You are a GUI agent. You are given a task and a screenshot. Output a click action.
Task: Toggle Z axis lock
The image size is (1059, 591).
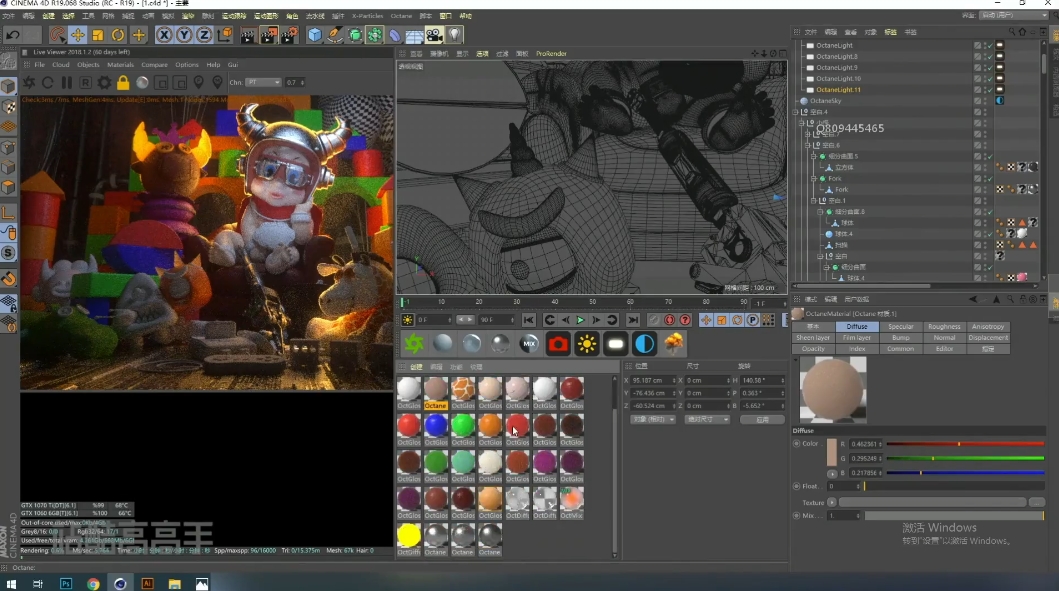204,35
